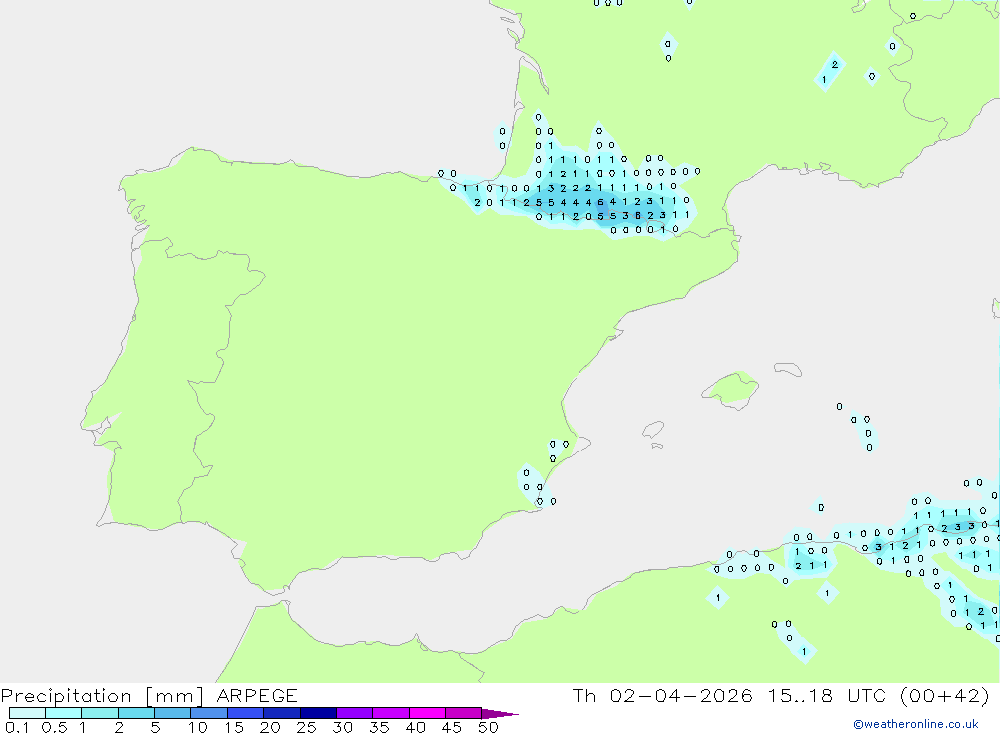
Task: Select the 35–40 mm purple legend swatch
Action: pyautogui.click(x=390, y=713)
